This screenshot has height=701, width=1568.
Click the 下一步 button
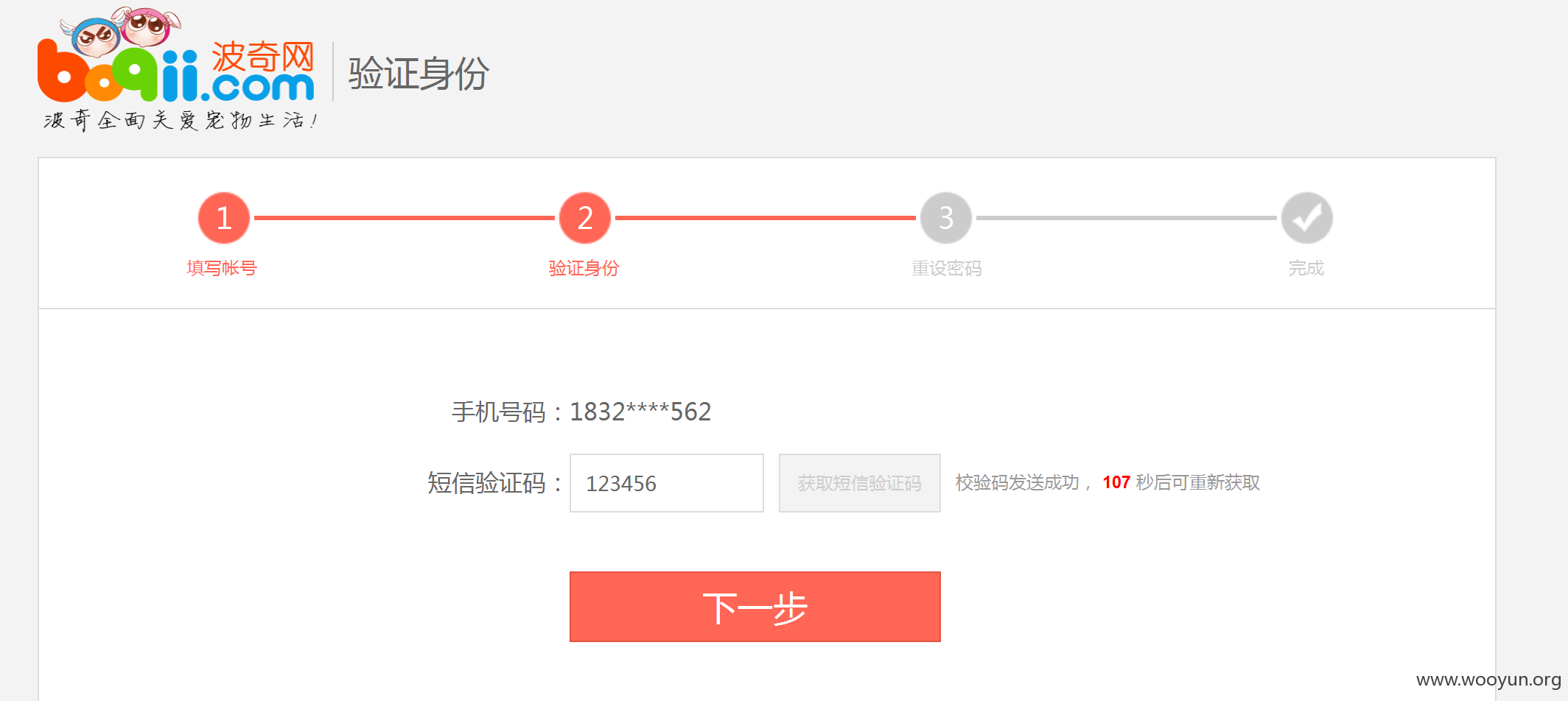pos(755,607)
